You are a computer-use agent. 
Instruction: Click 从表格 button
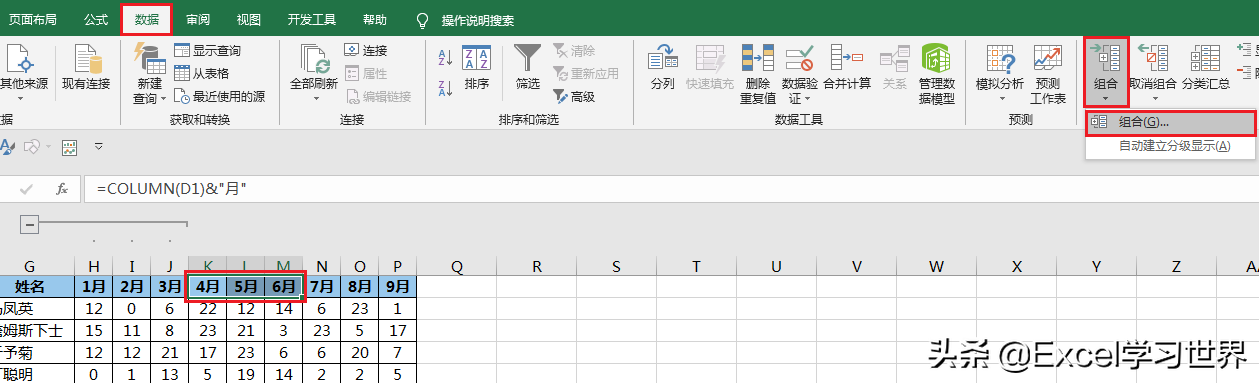point(202,73)
